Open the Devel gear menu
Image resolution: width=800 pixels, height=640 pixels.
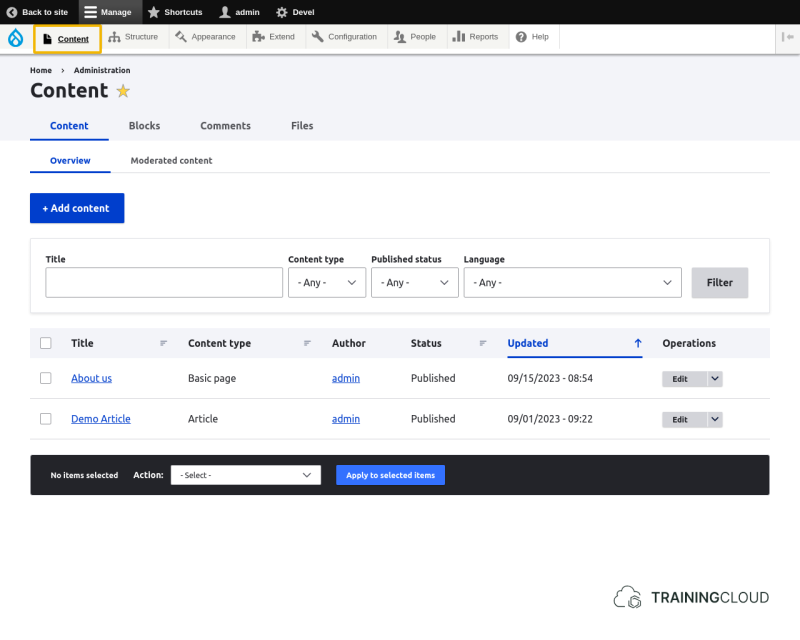295,12
